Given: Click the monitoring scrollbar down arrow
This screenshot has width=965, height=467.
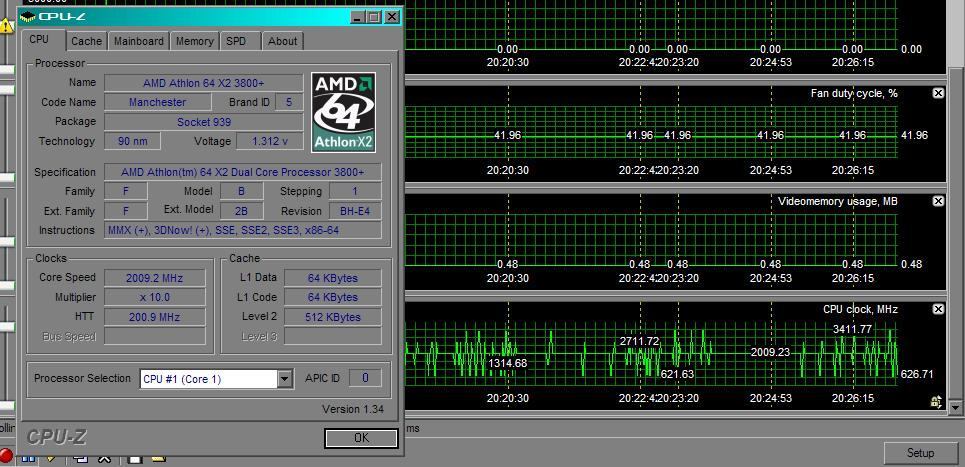Looking at the screenshot, I should [955, 407].
